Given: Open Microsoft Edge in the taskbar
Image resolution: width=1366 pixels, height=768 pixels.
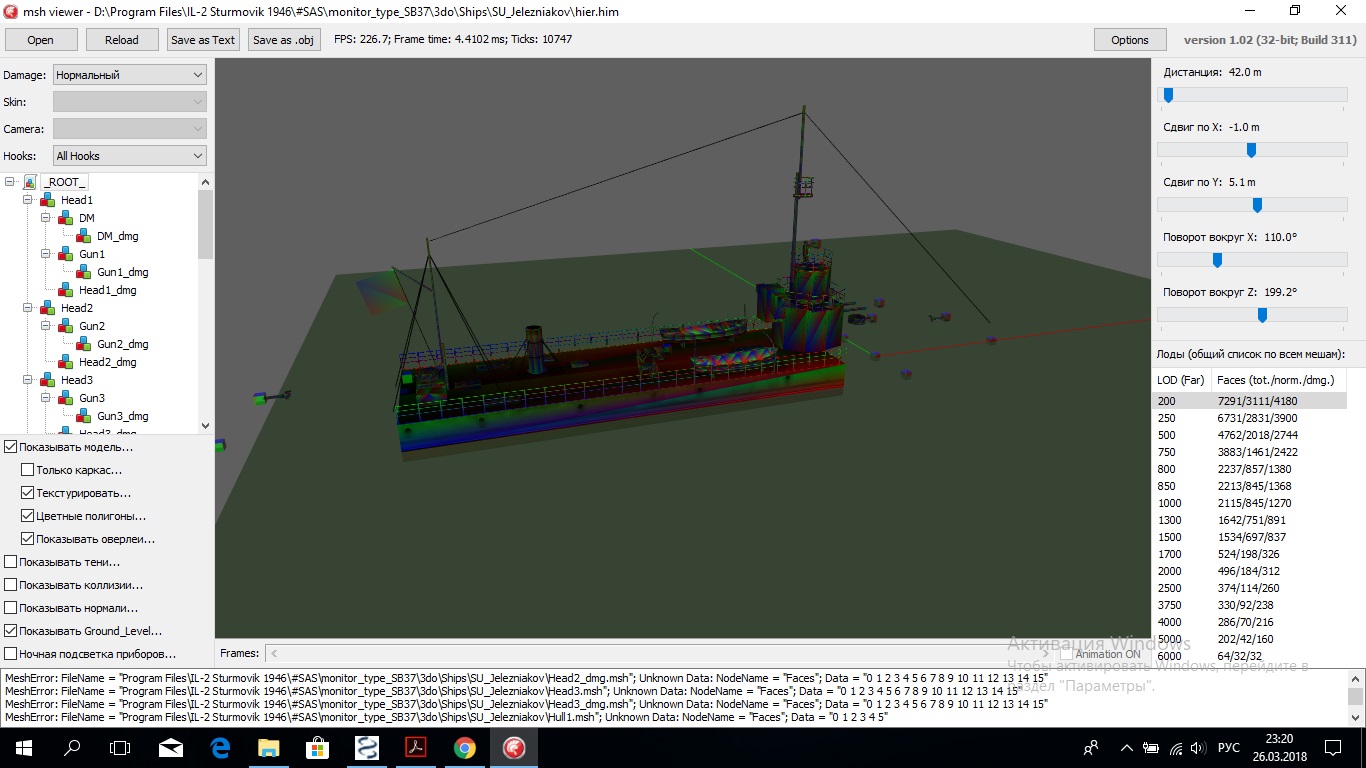Looking at the screenshot, I should [220, 747].
